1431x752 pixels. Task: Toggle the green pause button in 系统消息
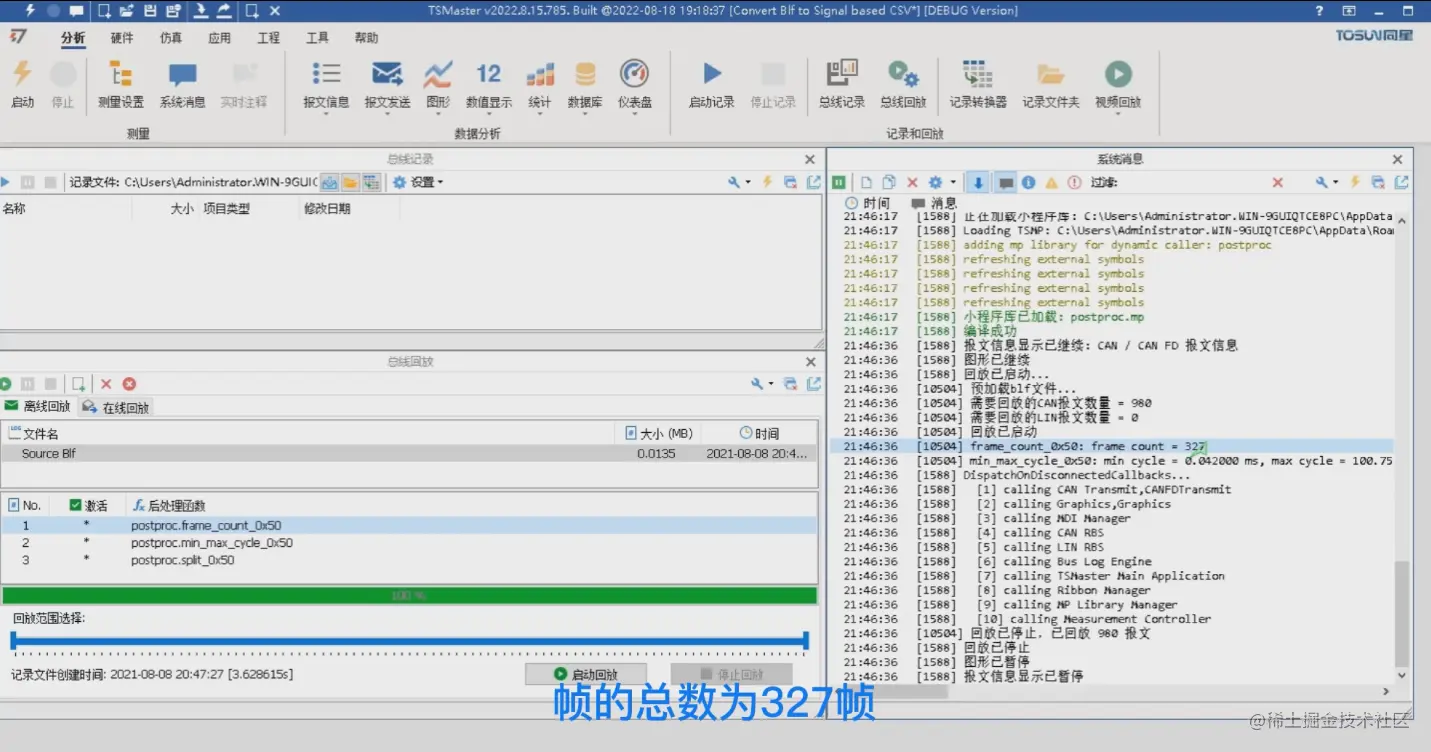pyautogui.click(x=839, y=183)
